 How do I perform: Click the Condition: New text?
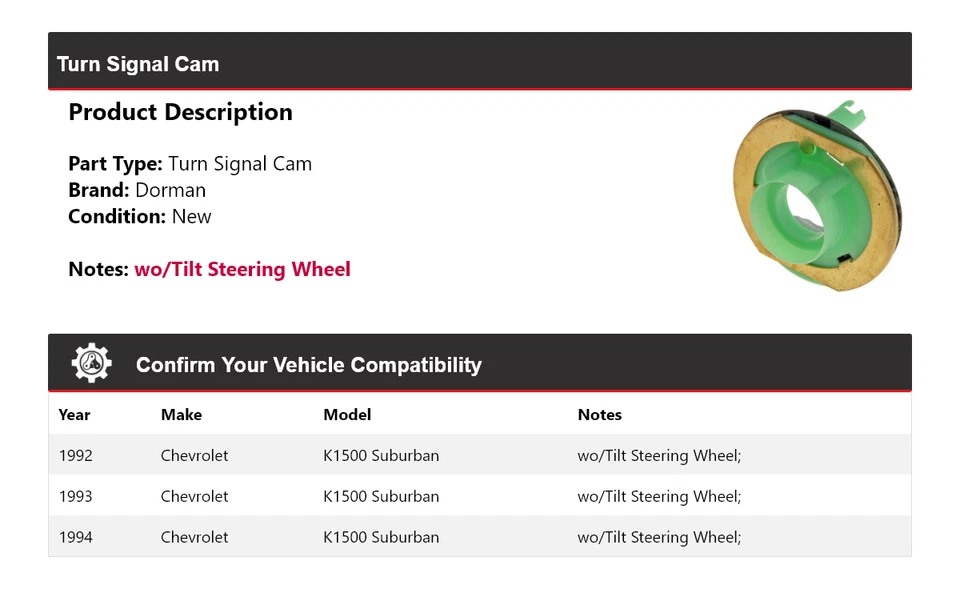point(140,216)
